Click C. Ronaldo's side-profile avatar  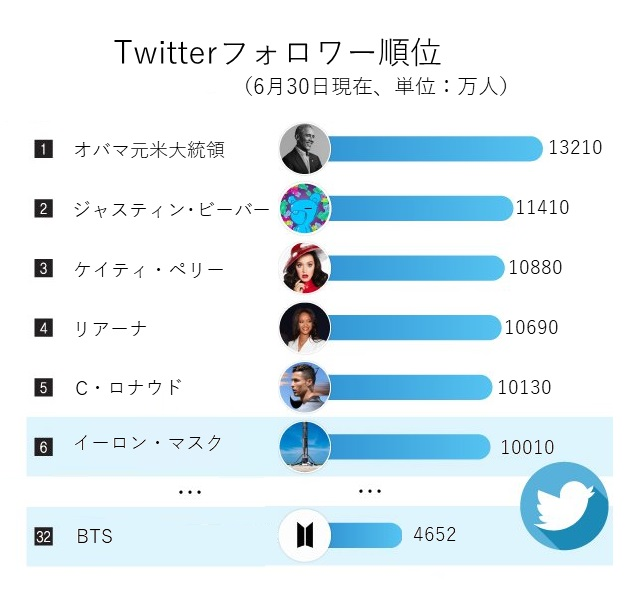[305, 387]
